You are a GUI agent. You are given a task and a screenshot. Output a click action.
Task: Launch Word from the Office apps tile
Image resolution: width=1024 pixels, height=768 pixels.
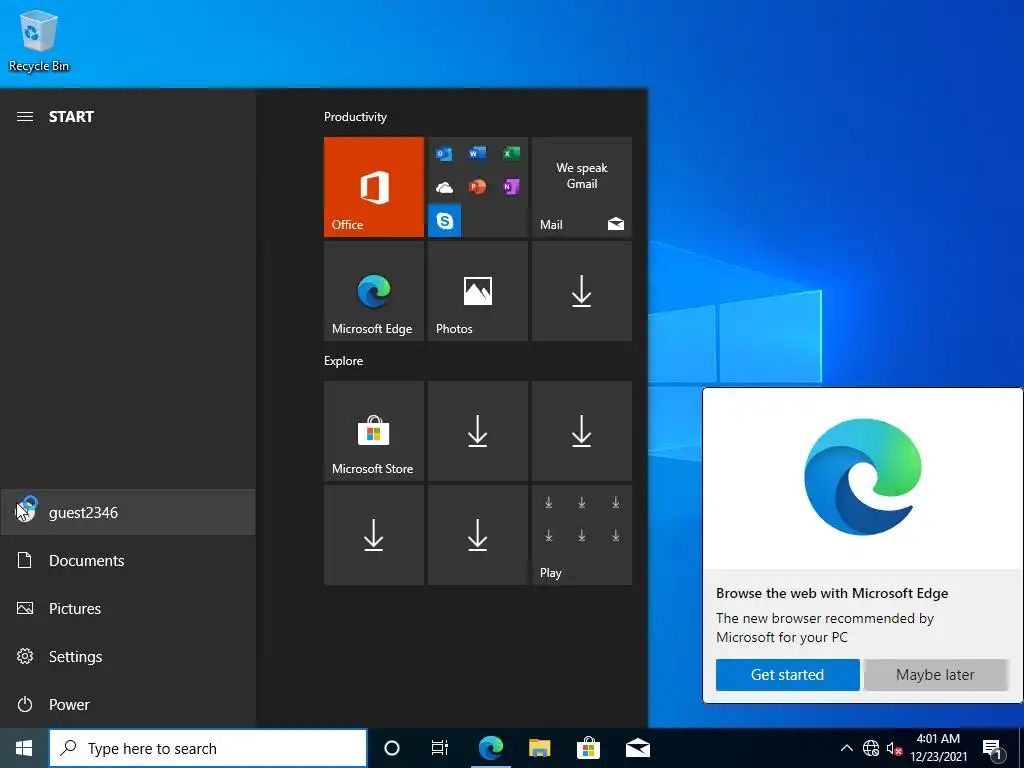pos(477,153)
